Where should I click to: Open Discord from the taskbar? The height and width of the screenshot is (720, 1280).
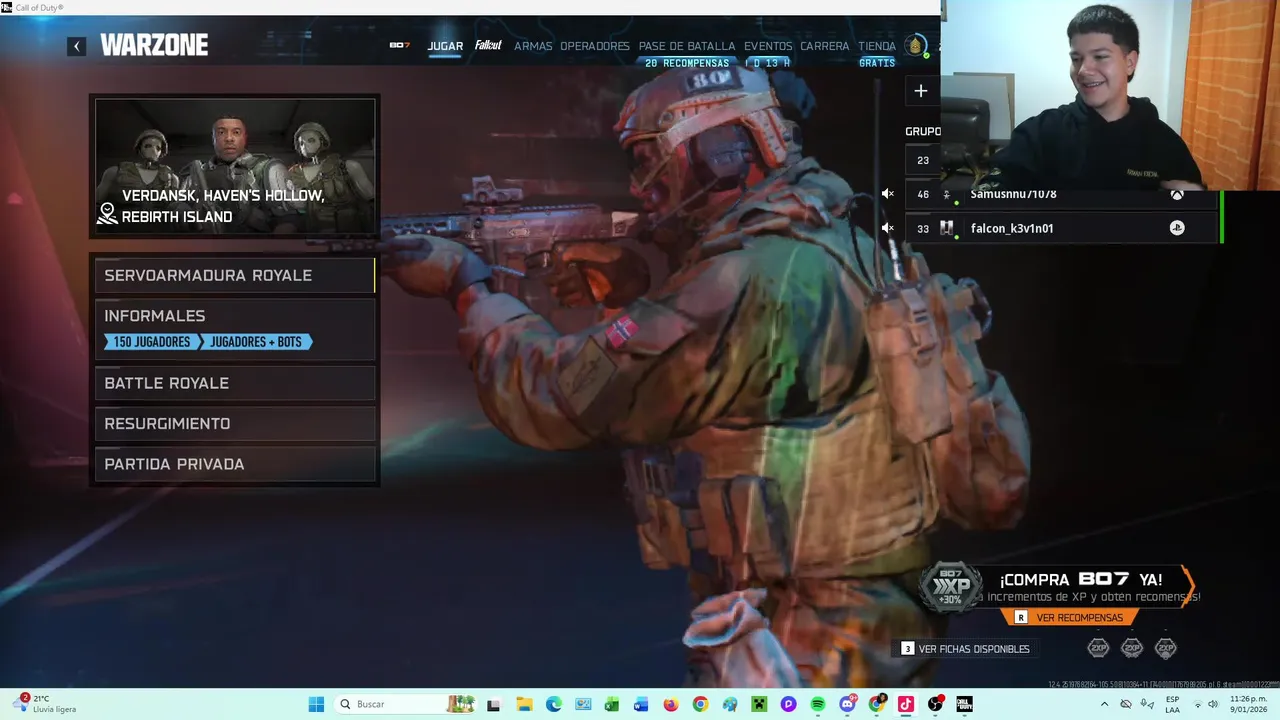tap(847, 704)
